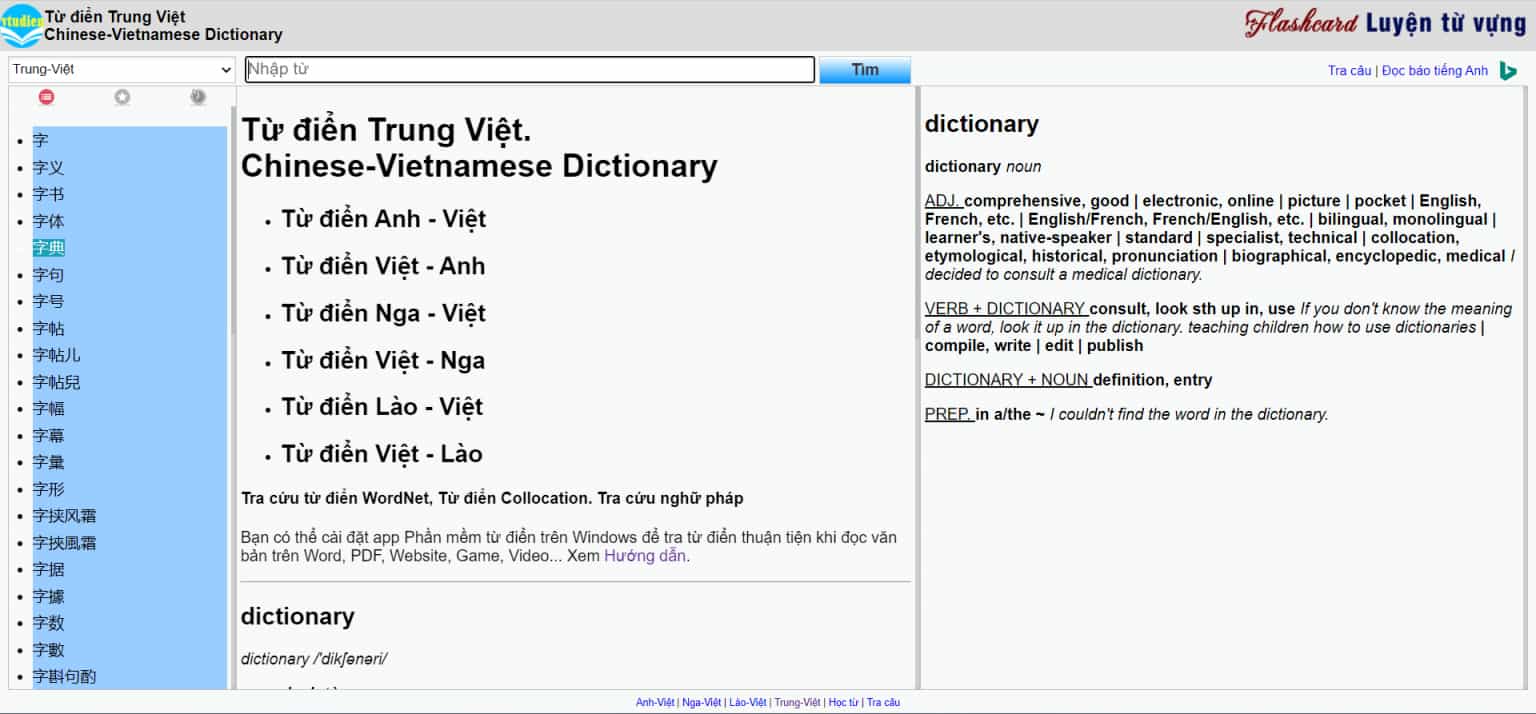Click the Nhập từ search field

(530, 69)
